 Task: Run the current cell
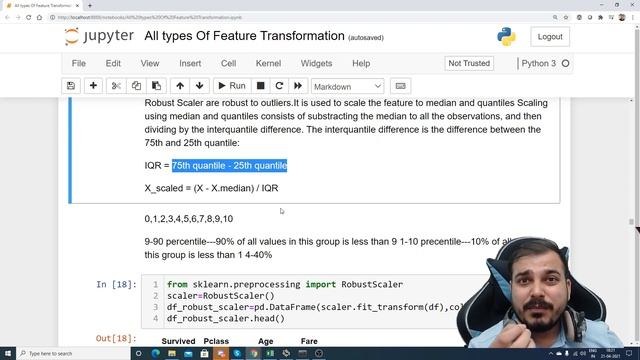[x=232, y=86]
